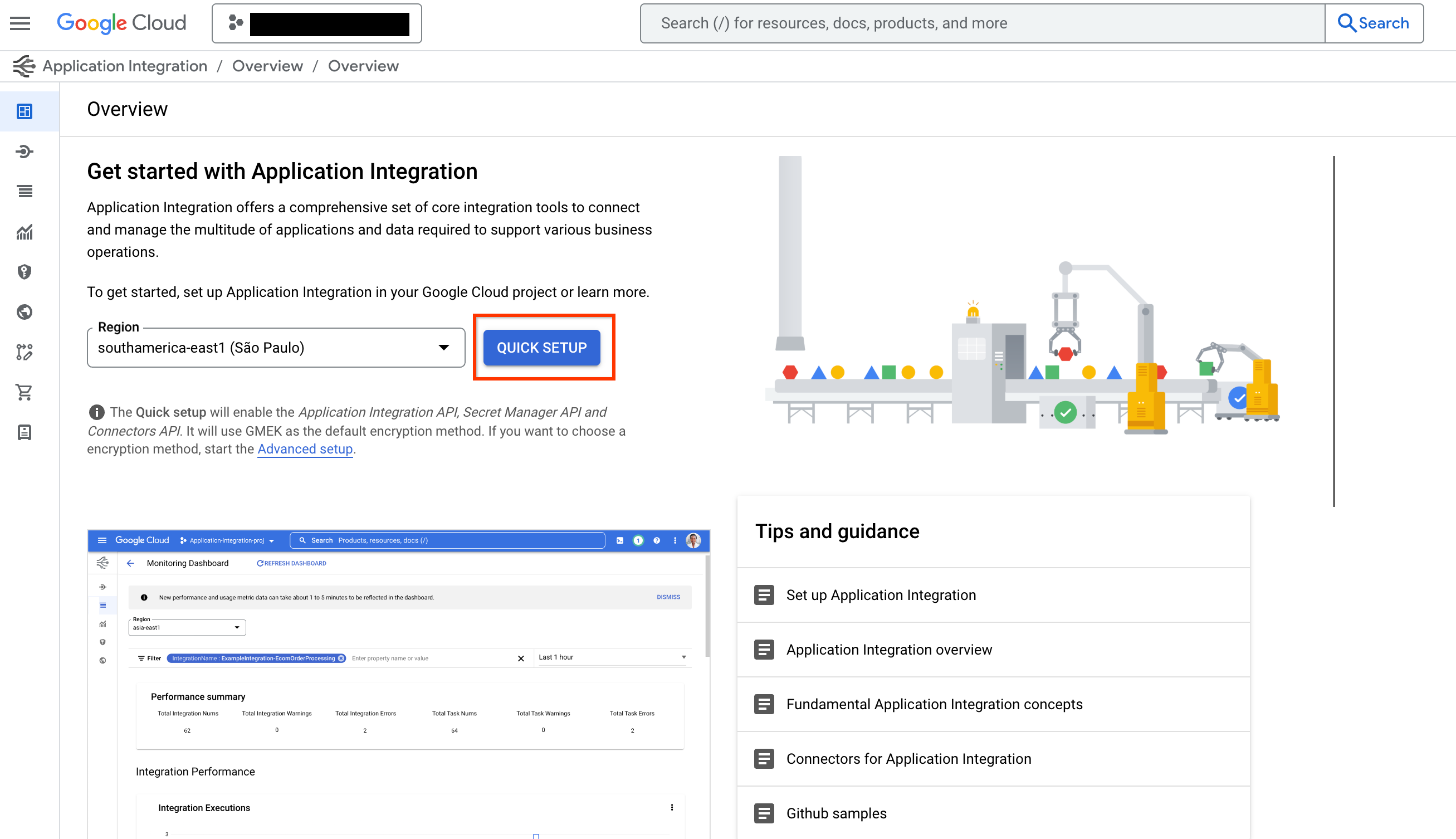Screen dimensions: 1456x839
Task: Open the Monitoring chart icon in sidebar
Action: tap(24, 232)
